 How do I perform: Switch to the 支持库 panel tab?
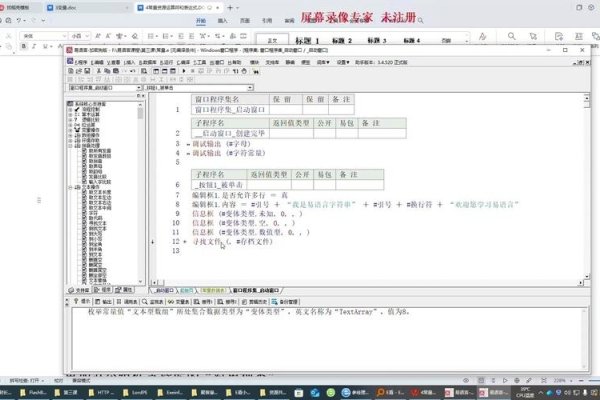79,290
